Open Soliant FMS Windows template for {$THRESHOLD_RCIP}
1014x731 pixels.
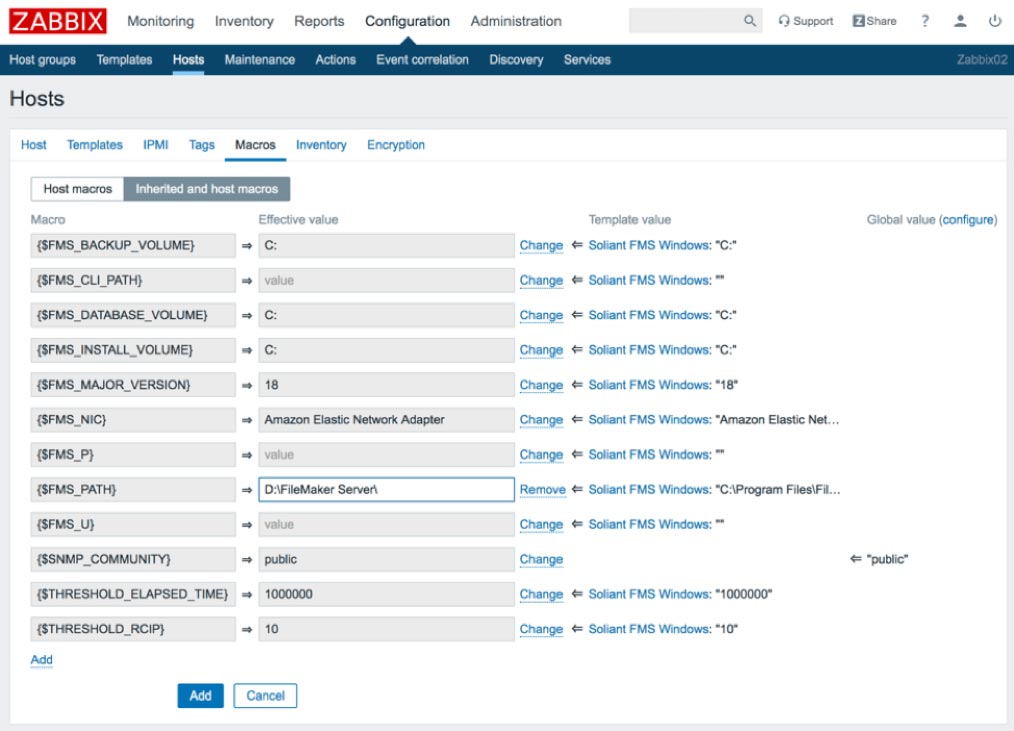pos(649,629)
